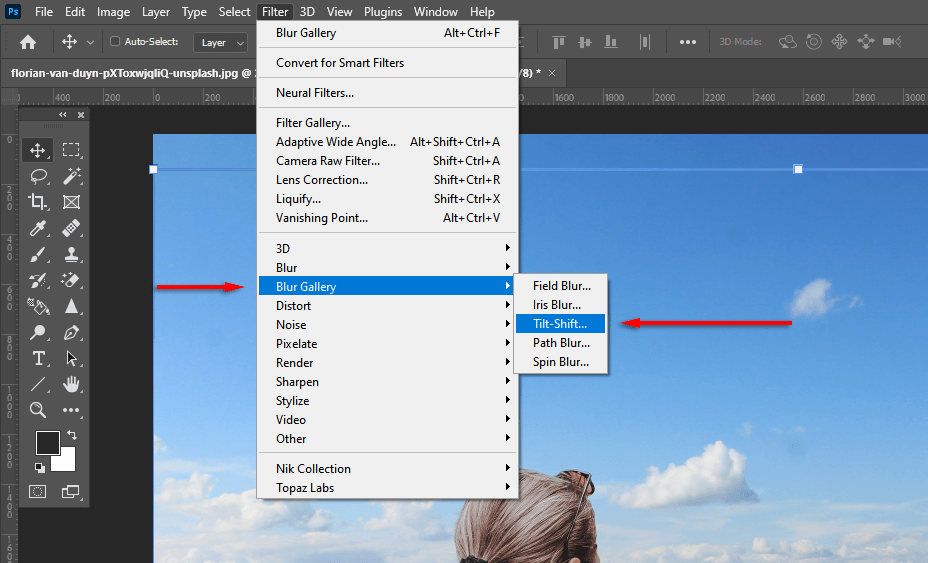Enable the Auto-Select checkbox

[x=115, y=42]
